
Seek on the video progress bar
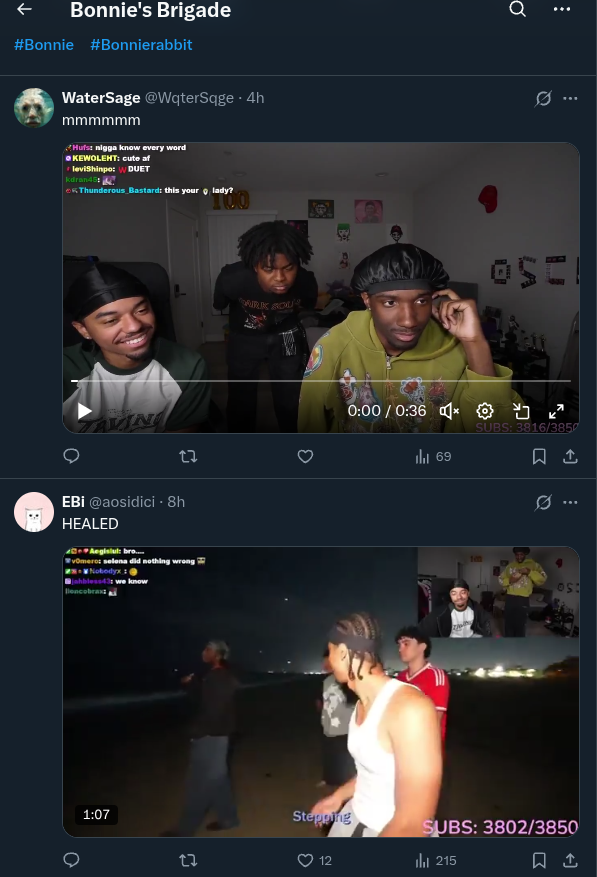click(x=321, y=381)
